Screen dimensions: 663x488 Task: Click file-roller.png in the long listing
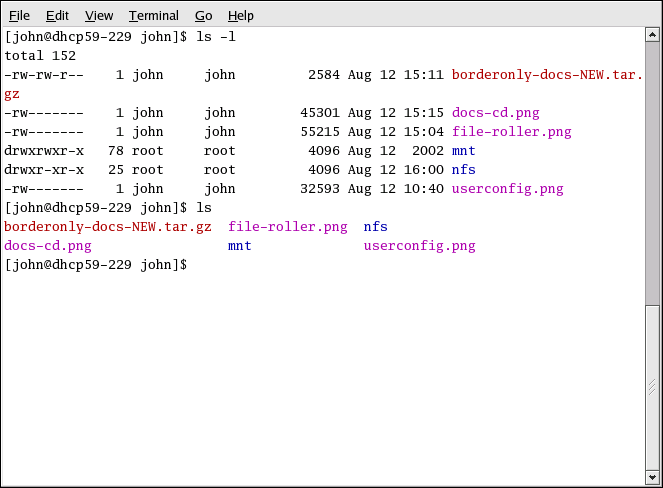point(511,132)
